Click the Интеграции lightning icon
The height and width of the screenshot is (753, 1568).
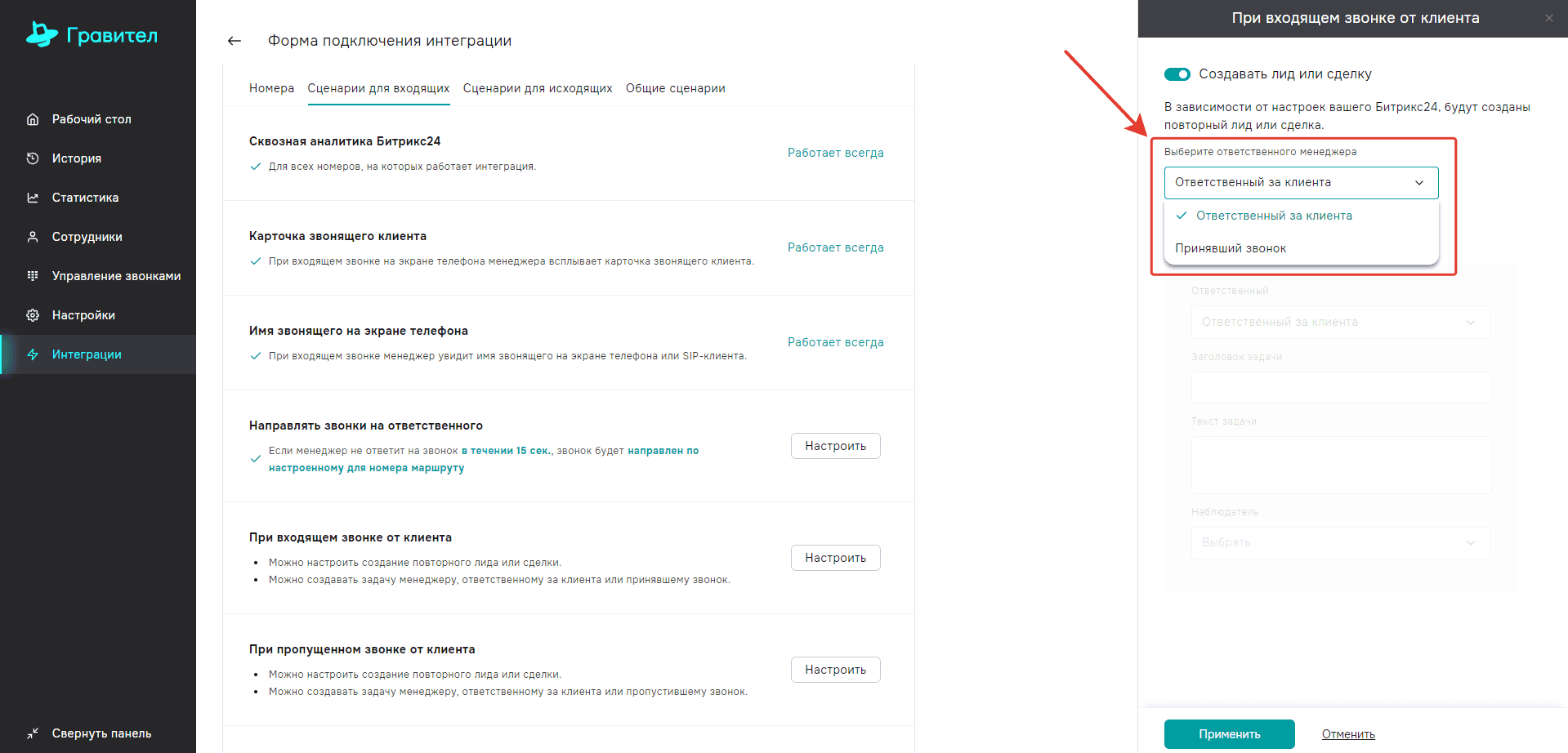point(33,354)
